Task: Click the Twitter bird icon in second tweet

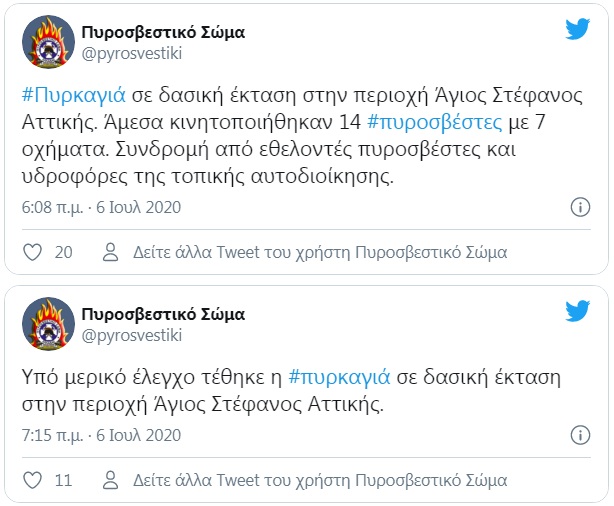Action: tap(578, 311)
